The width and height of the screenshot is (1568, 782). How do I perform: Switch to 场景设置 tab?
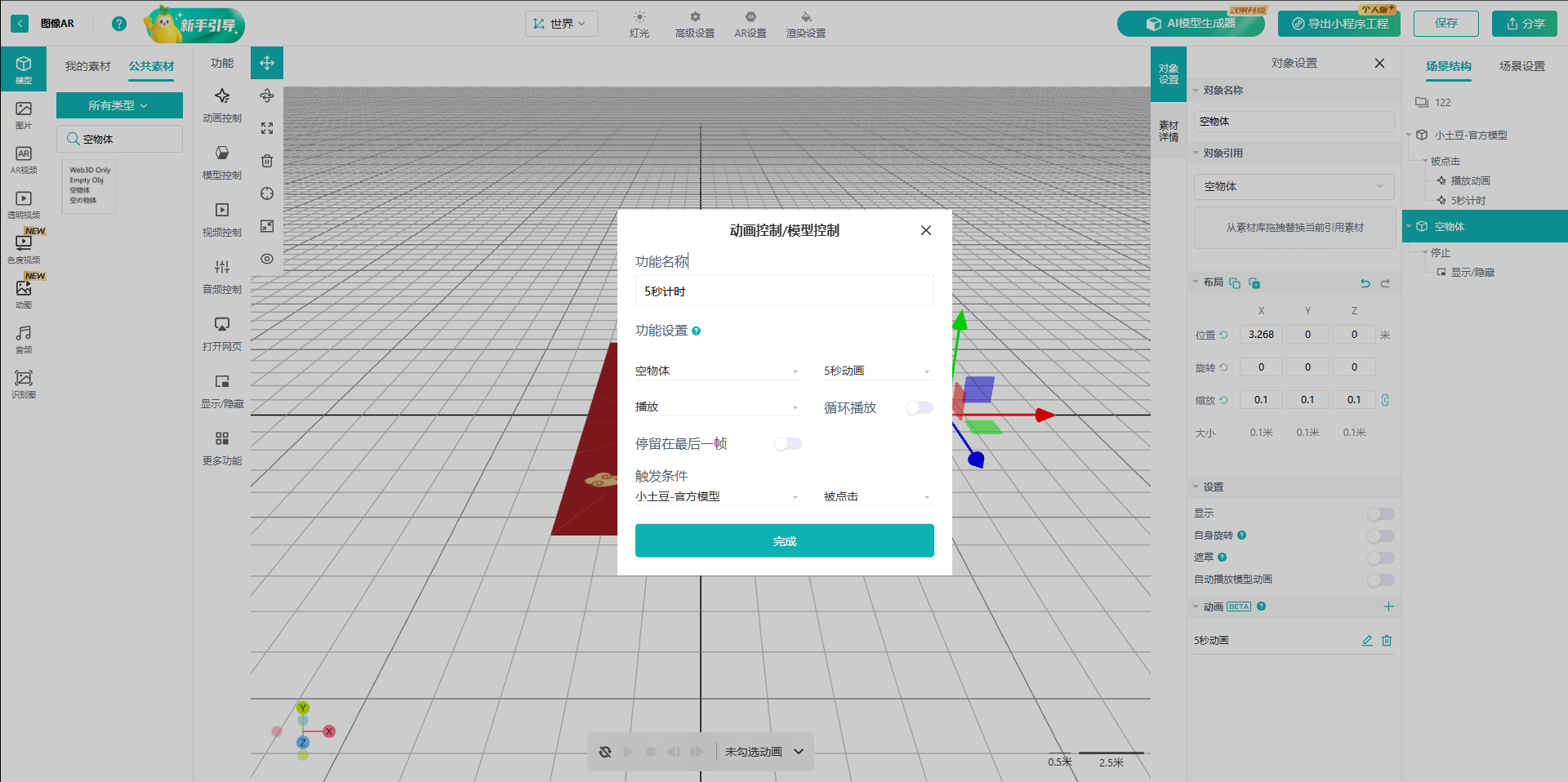click(1521, 66)
